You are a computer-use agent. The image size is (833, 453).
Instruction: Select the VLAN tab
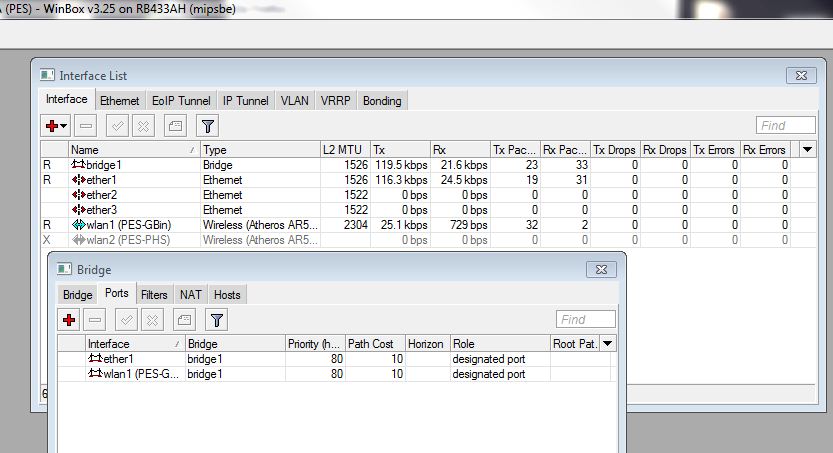point(294,100)
